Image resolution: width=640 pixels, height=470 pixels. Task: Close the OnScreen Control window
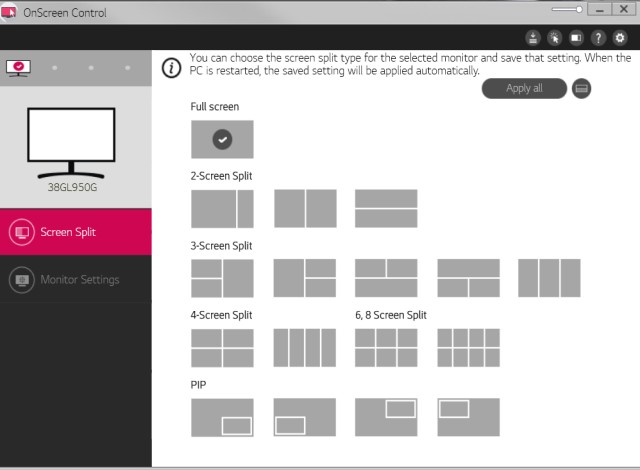coord(624,9)
